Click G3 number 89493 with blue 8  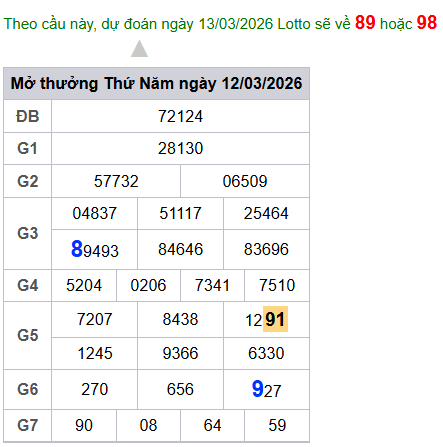(95, 249)
